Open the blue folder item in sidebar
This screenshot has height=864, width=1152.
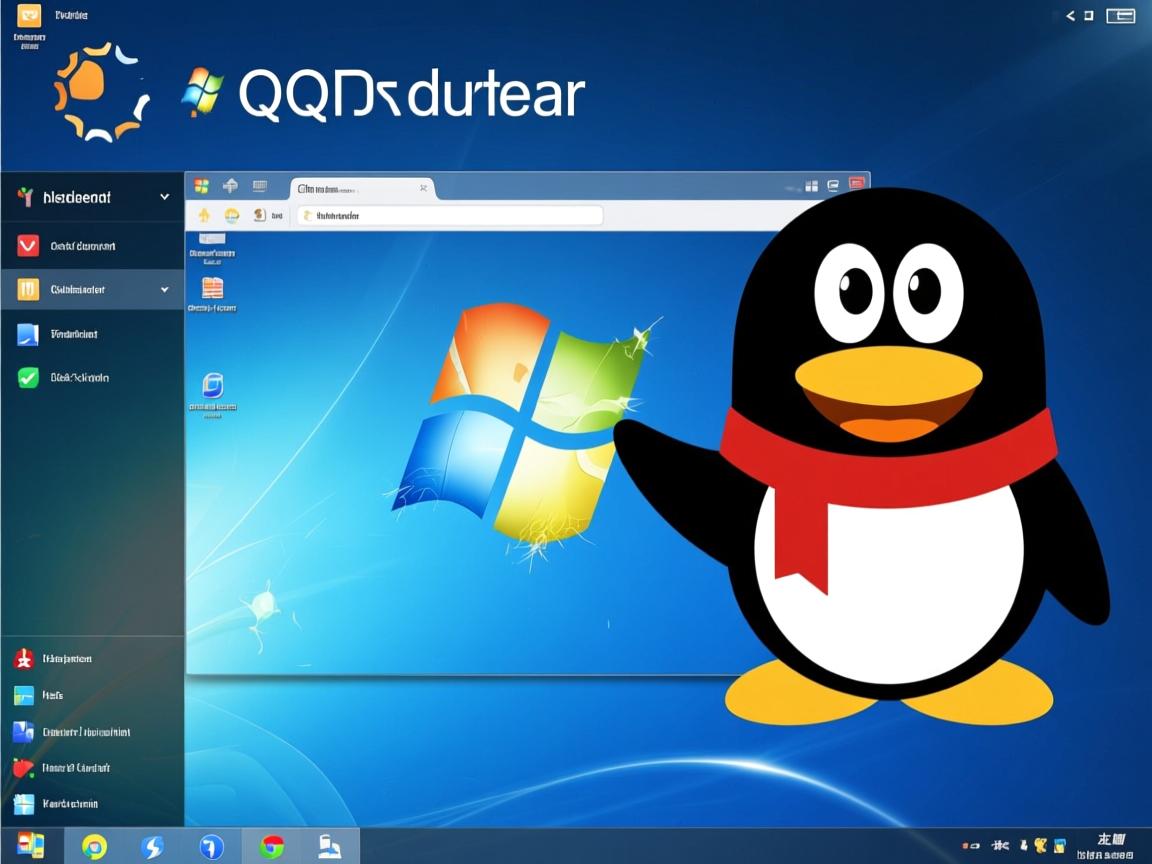point(28,334)
